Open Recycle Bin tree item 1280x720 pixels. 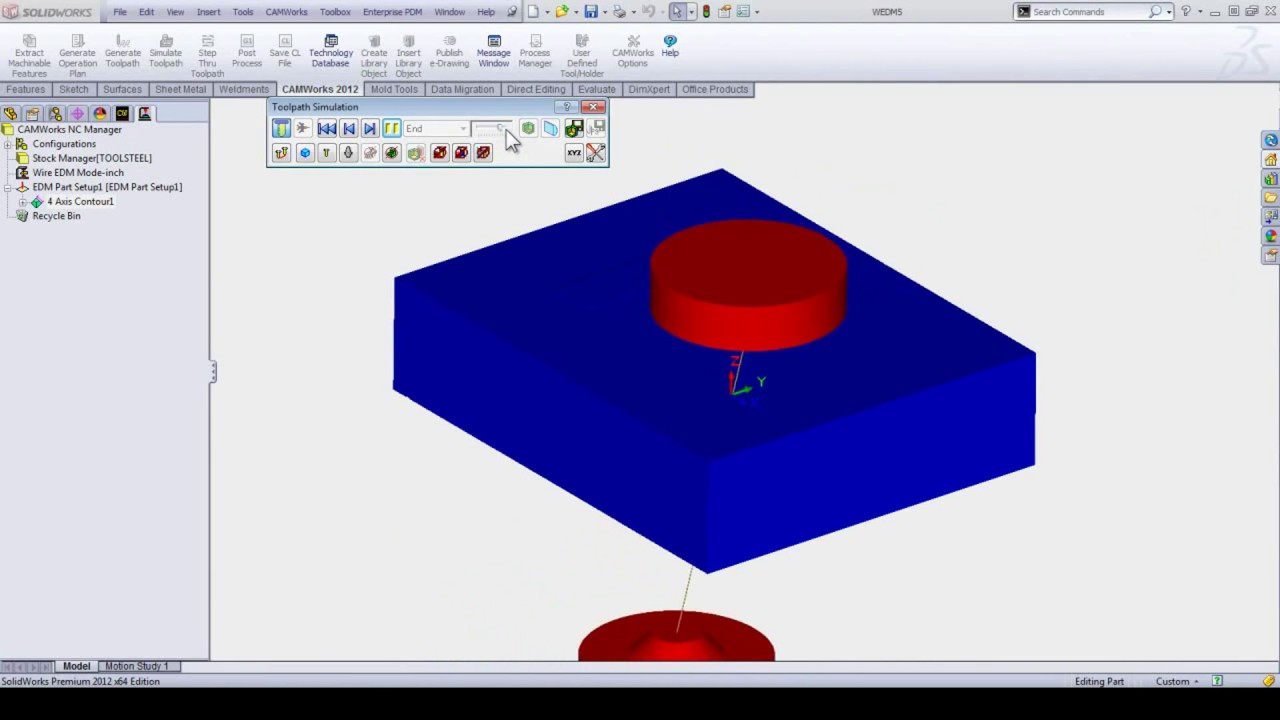56,216
